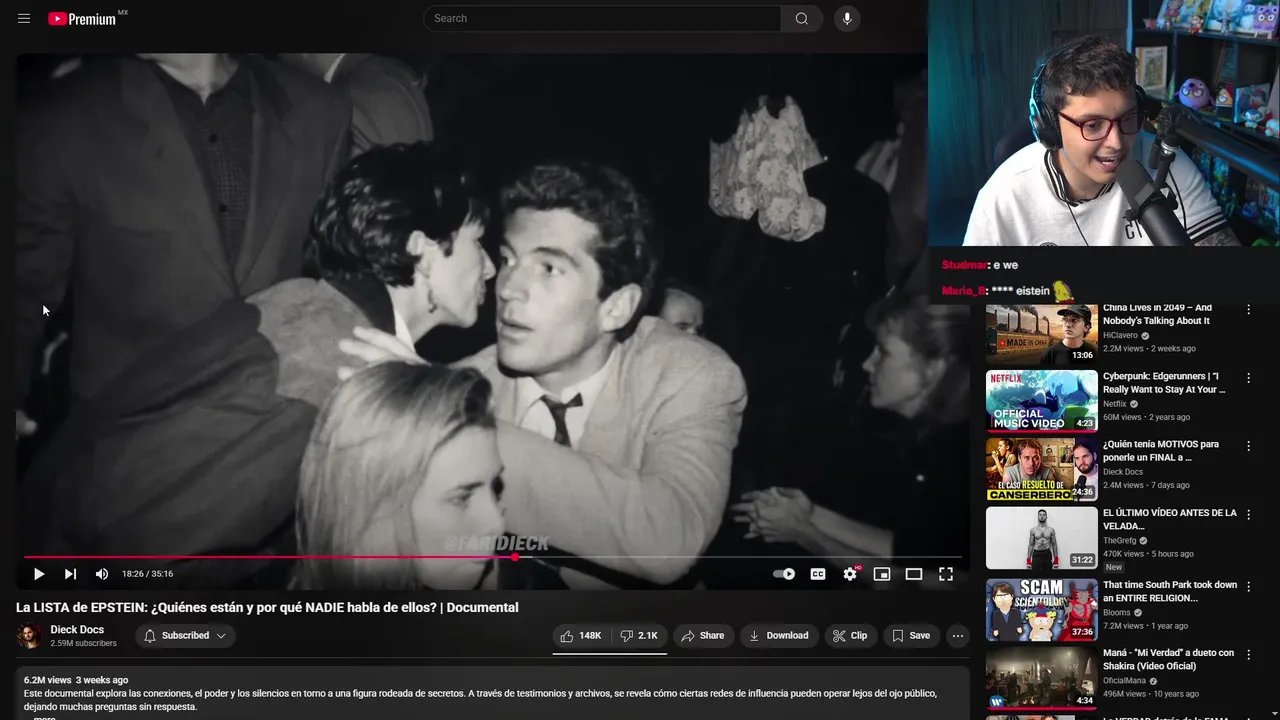The height and width of the screenshot is (720, 1280).
Task: Skip to next video
Action: (x=70, y=574)
